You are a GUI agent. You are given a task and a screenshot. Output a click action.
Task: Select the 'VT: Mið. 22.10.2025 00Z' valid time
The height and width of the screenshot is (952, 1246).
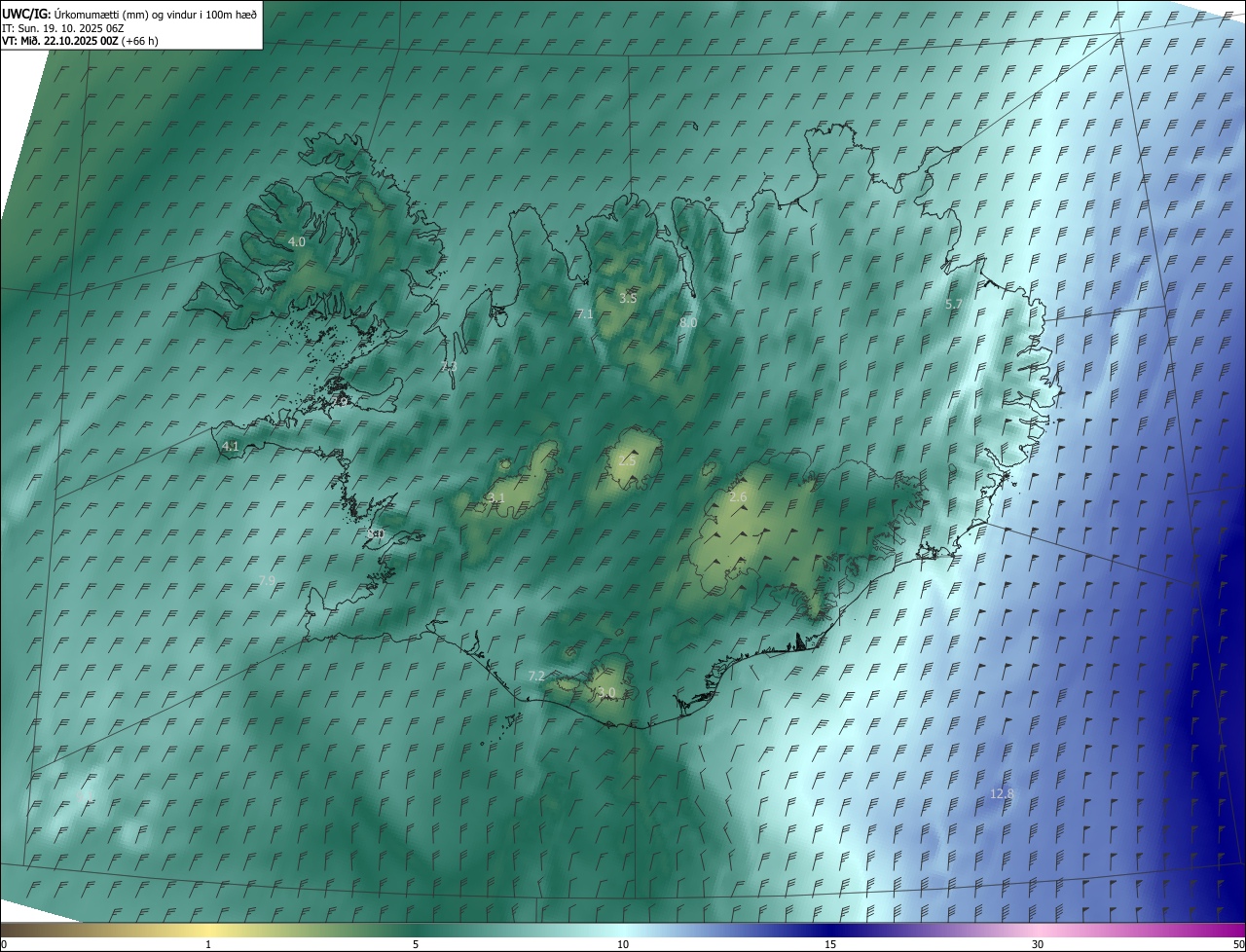[58, 41]
